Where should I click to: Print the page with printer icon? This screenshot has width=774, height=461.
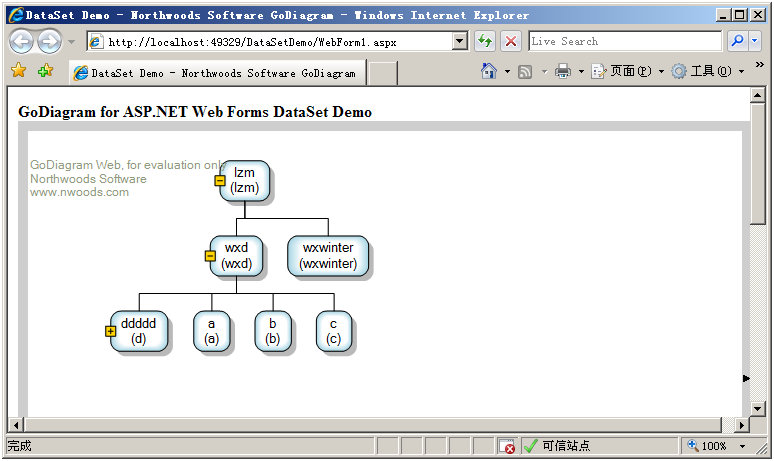point(563,72)
